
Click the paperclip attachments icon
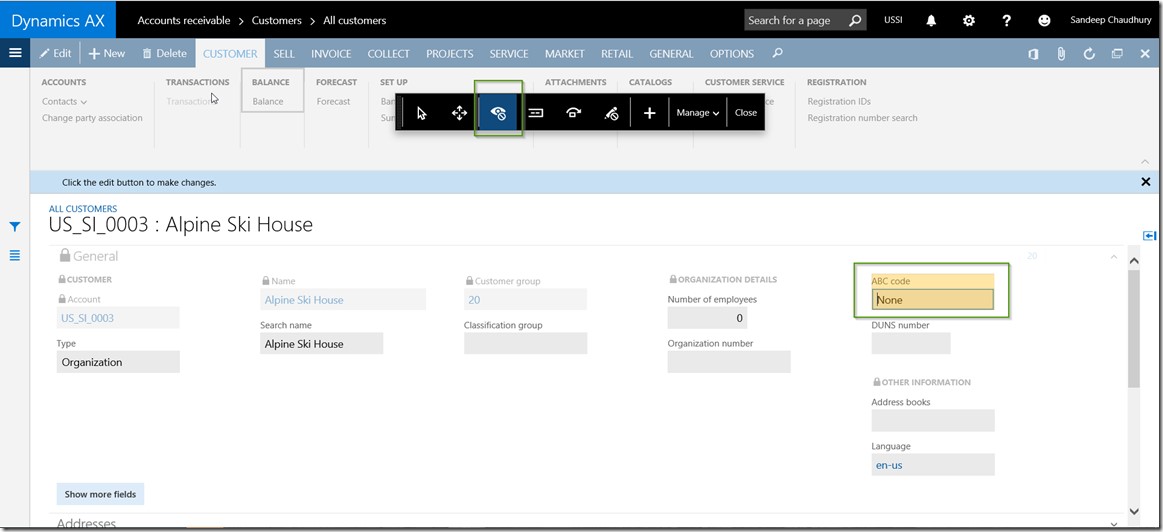tap(1061, 54)
